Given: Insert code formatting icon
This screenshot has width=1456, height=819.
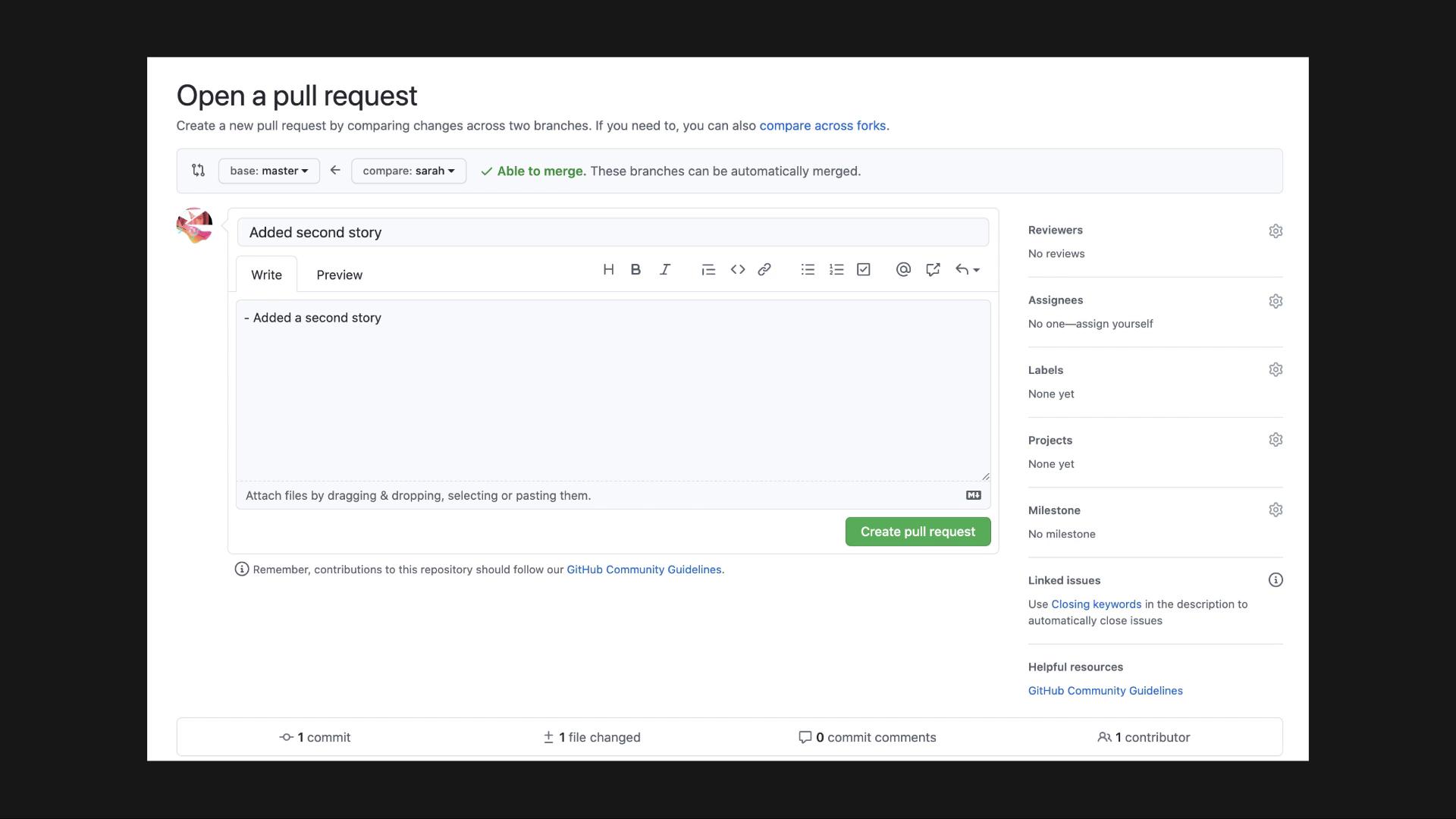Looking at the screenshot, I should coord(737,269).
